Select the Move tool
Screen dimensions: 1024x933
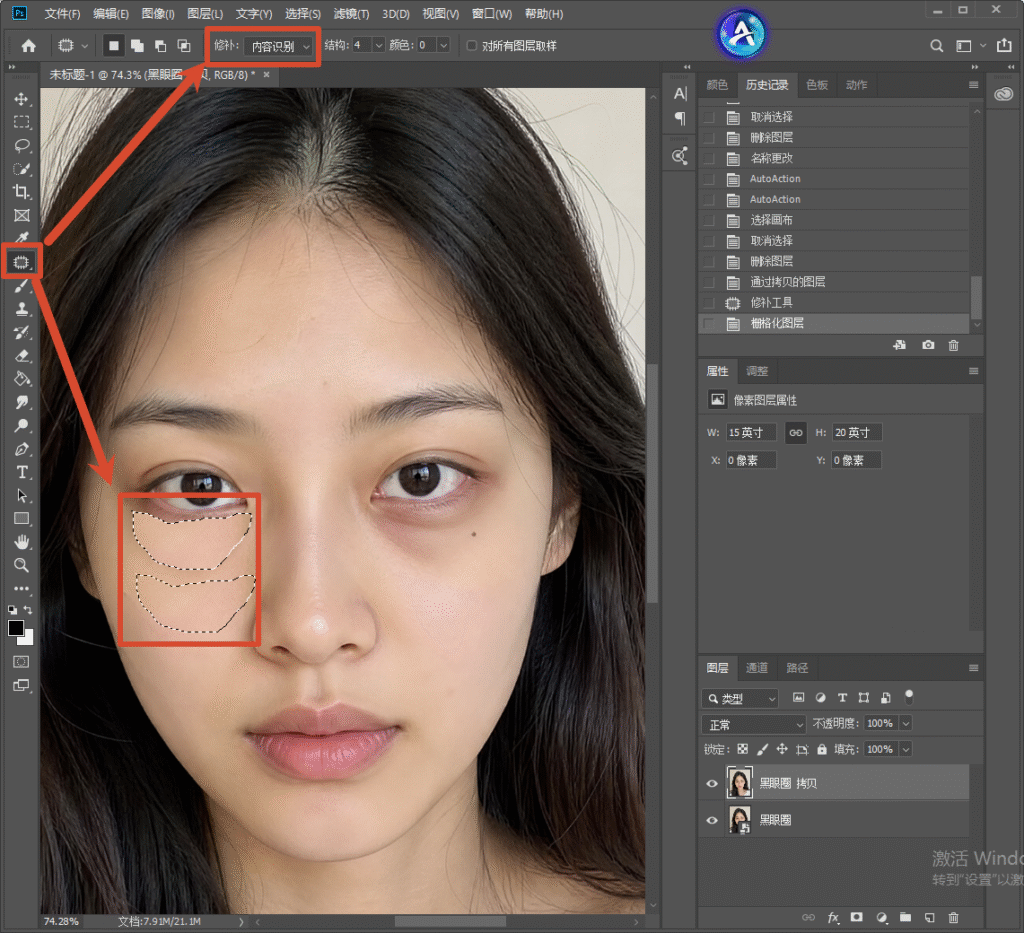click(x=22, y=99)
